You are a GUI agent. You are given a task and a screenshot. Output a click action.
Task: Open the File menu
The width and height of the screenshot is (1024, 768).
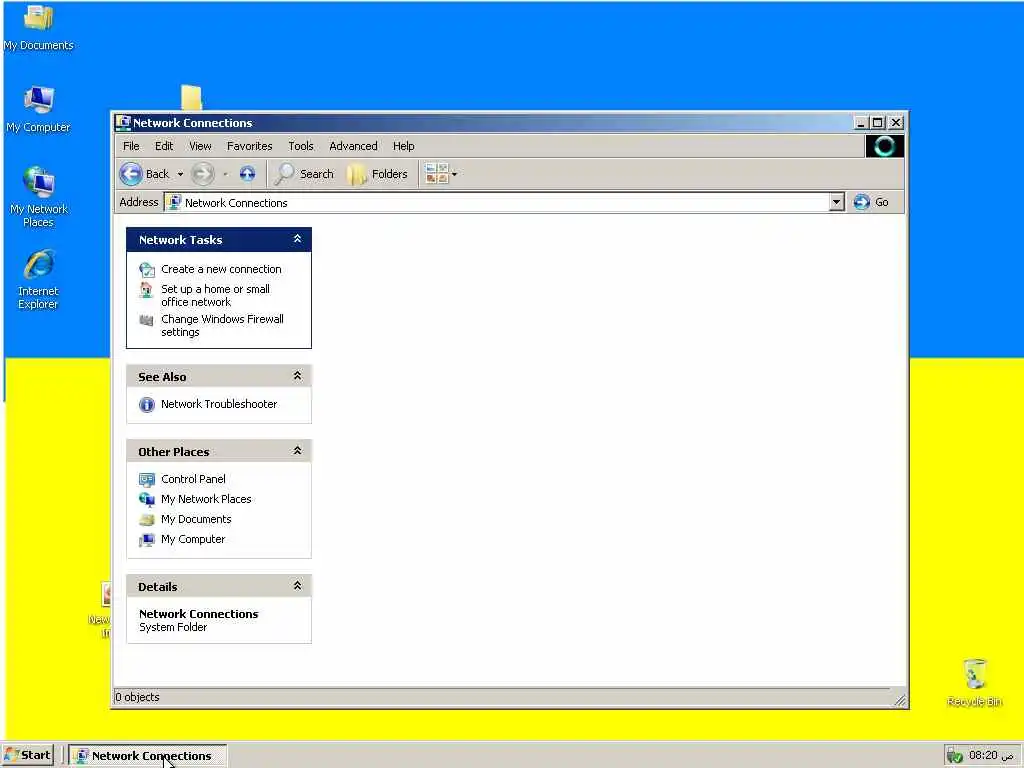(131, 146)
